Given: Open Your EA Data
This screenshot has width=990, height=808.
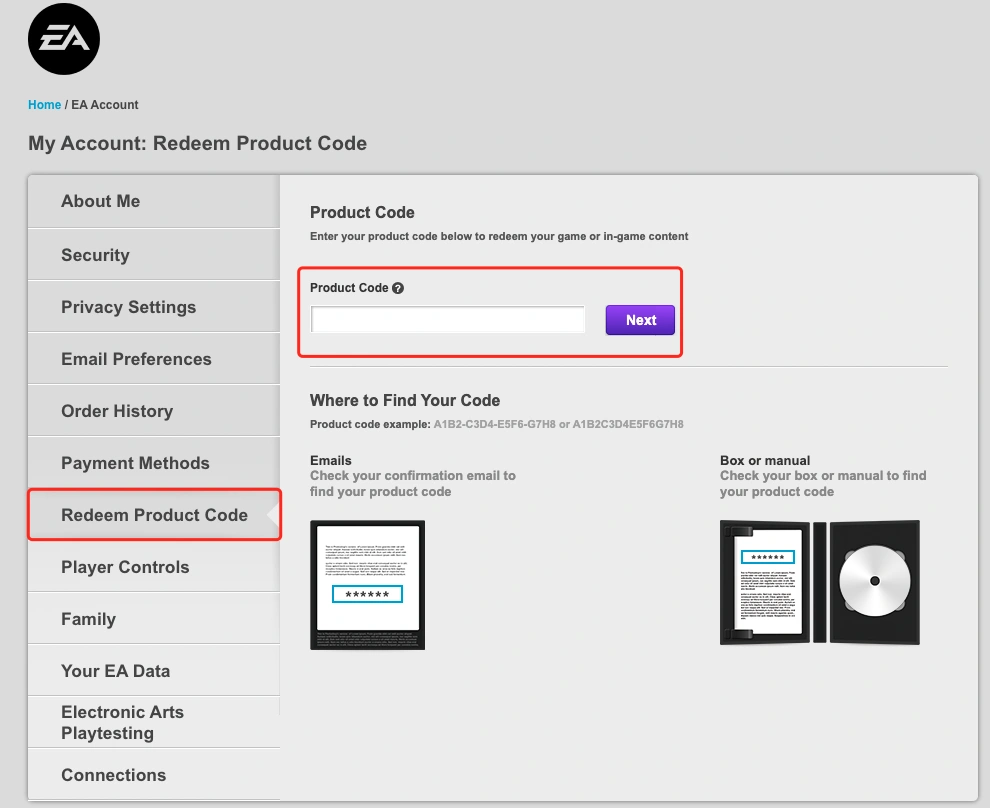Looking at the screenshot, I should click(115, 671).
